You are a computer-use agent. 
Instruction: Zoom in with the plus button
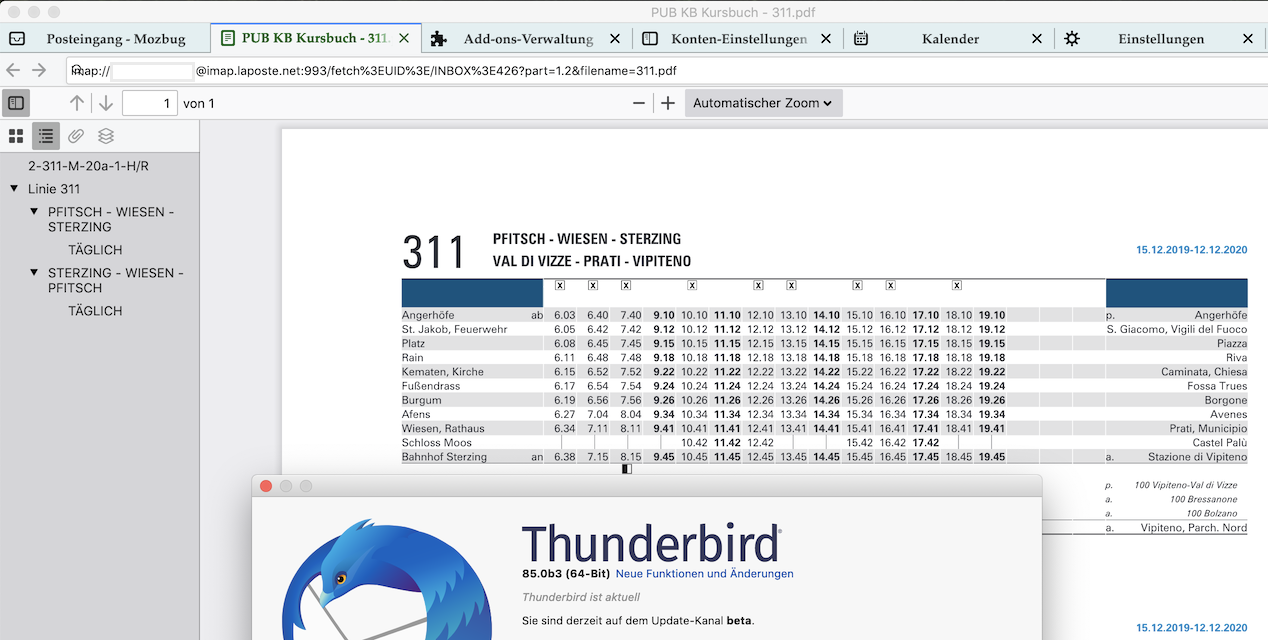pos(668,103)
